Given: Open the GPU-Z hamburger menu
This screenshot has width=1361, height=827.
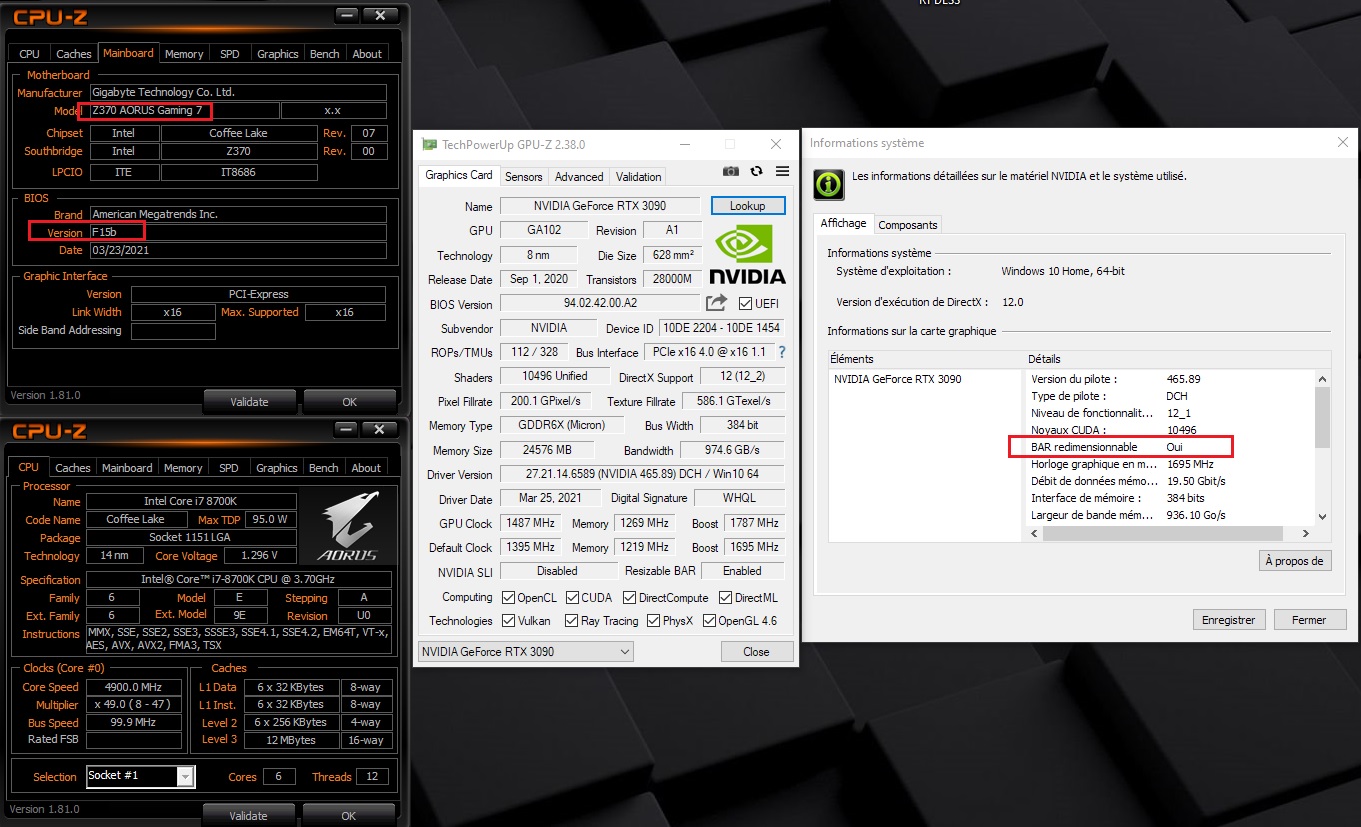Looking at the screenshot, I should (782, 172).
